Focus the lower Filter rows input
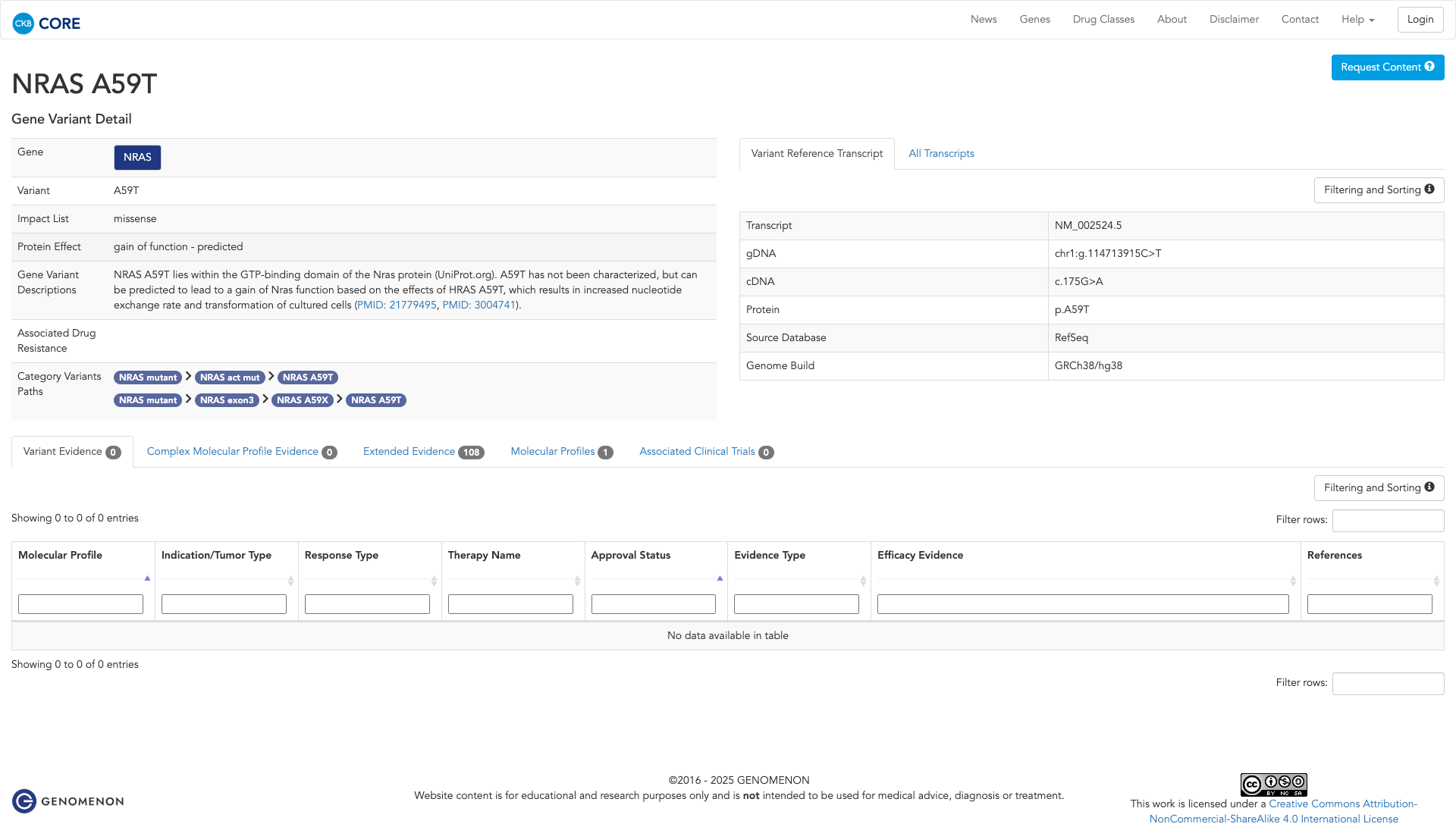 pos(1388,684)
